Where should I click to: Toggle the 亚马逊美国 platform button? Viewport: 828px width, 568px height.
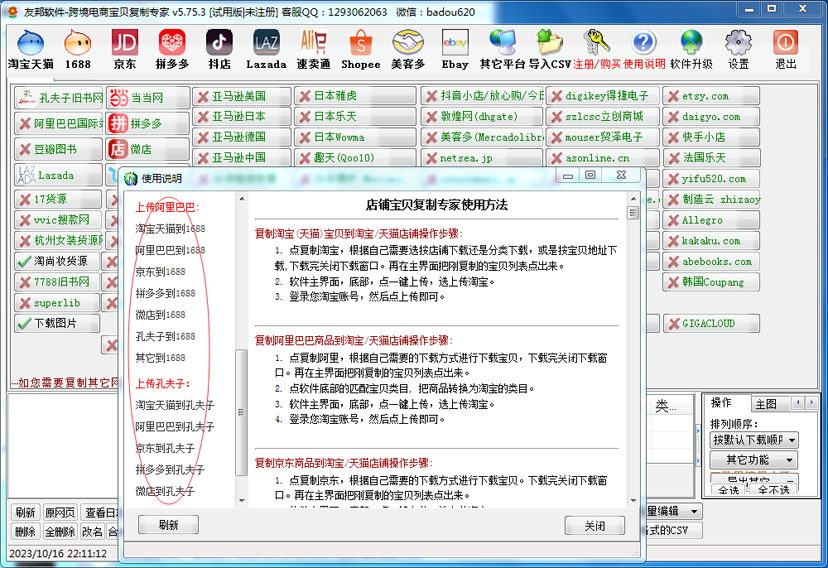[240, 96]
